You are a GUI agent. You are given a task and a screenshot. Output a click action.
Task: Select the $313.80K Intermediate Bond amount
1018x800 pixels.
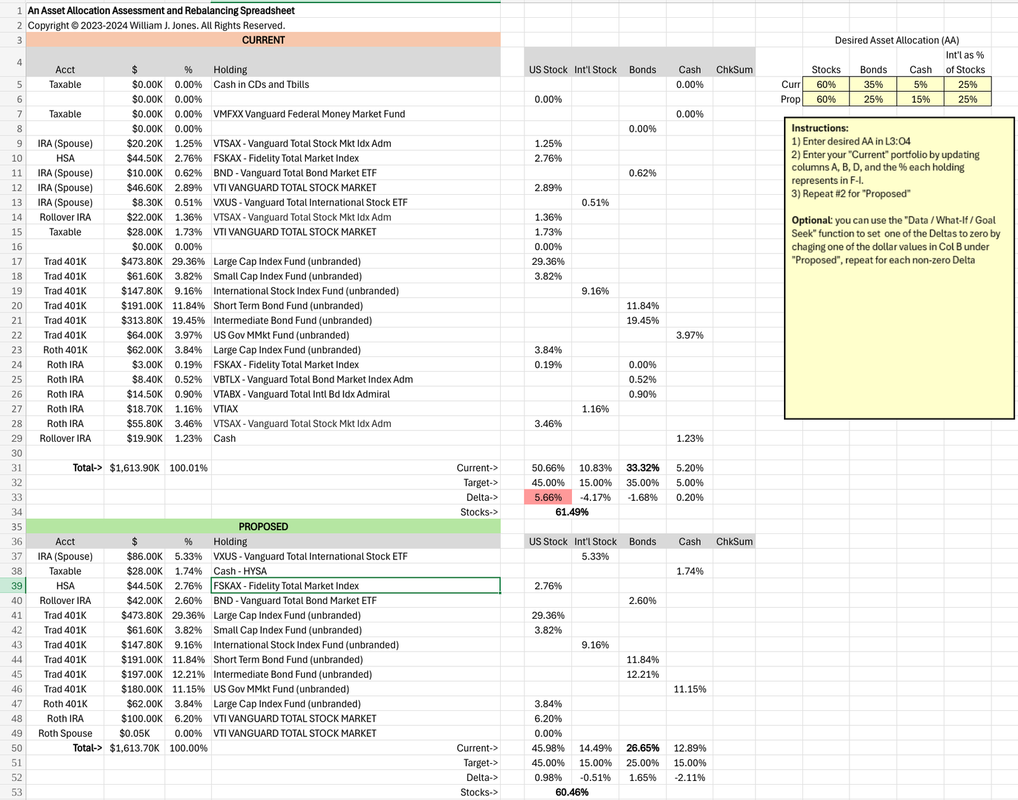(x=134, y=320)
